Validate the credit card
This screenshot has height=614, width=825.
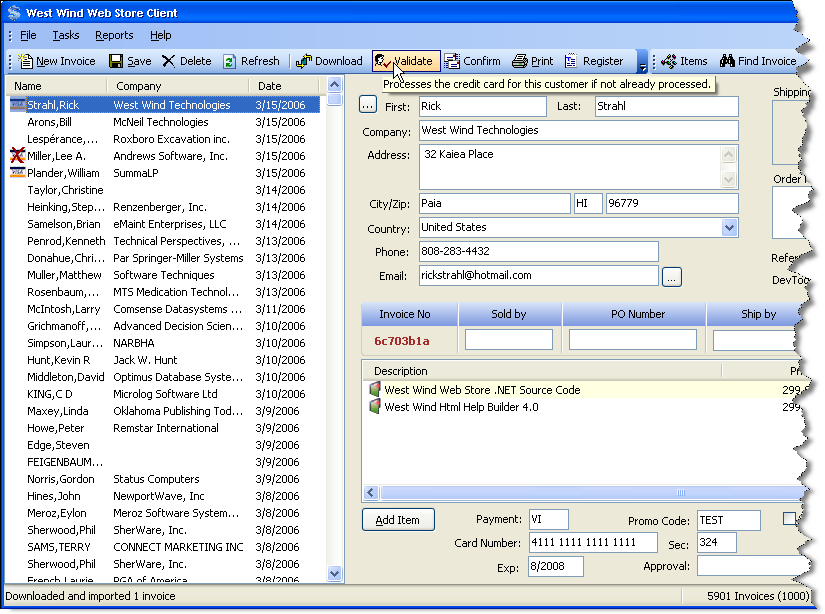point(405,61)
